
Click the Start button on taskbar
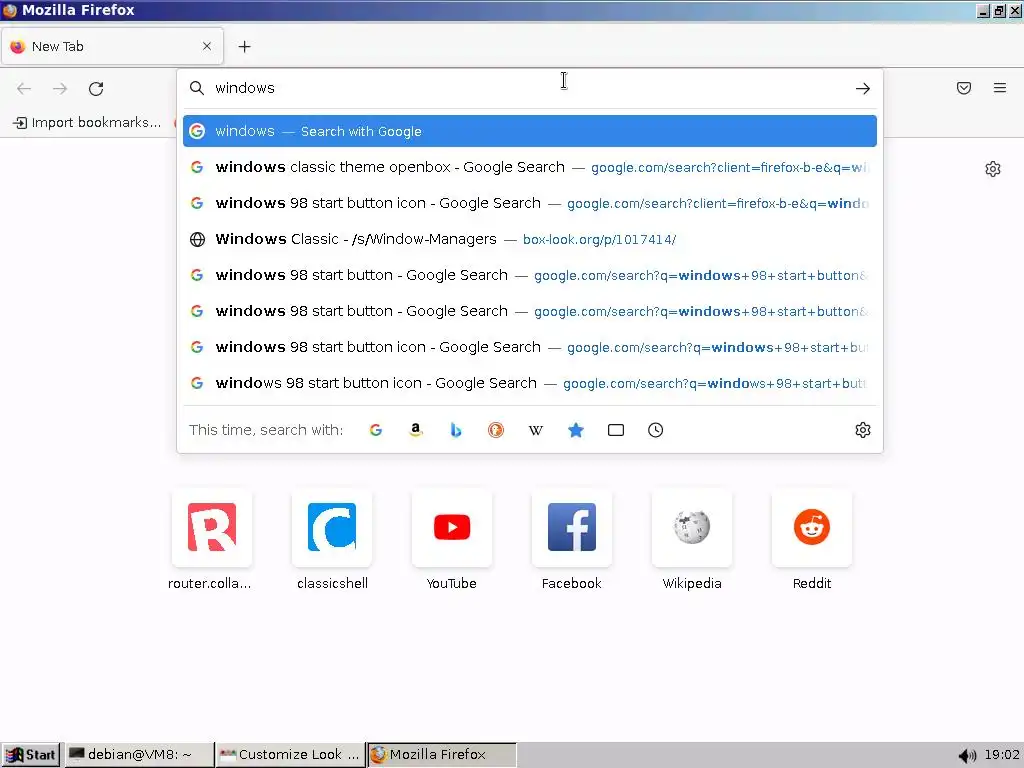[x=30, y=755]
